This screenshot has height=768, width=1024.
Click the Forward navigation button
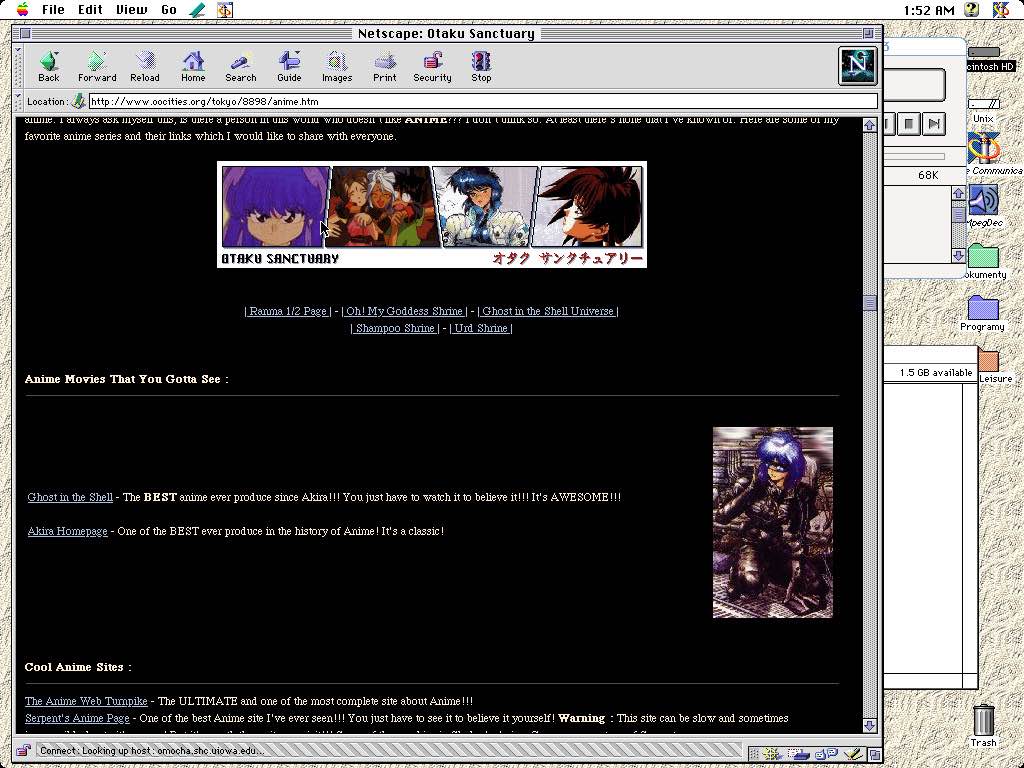97,67
